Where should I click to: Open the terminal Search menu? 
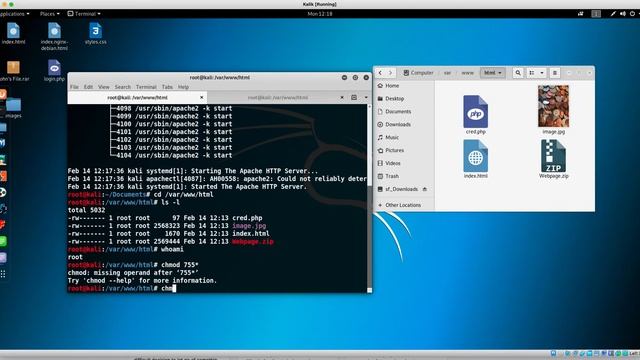coord(122,87)
